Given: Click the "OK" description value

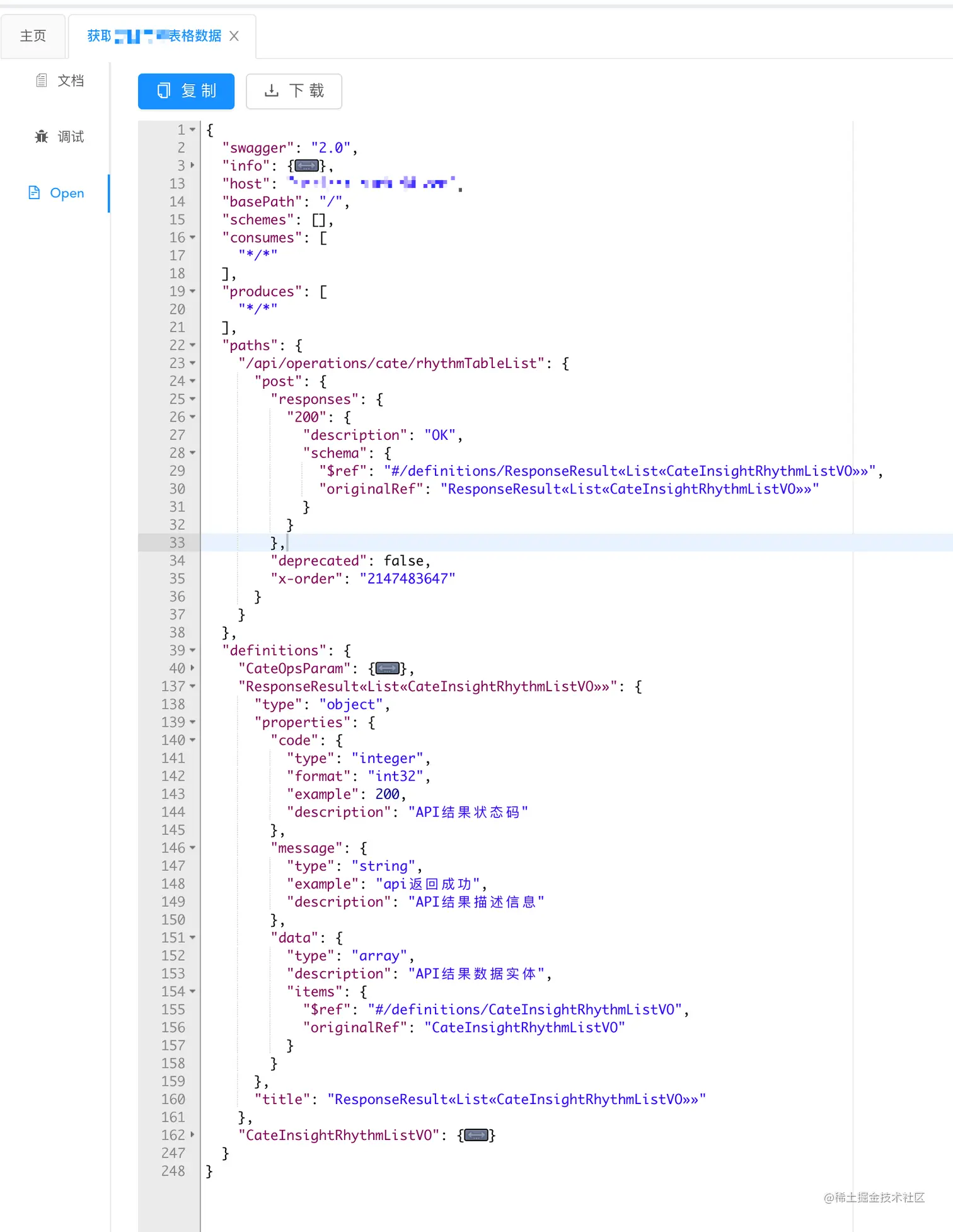Looking at the screenshot, I should pos(440,435).
